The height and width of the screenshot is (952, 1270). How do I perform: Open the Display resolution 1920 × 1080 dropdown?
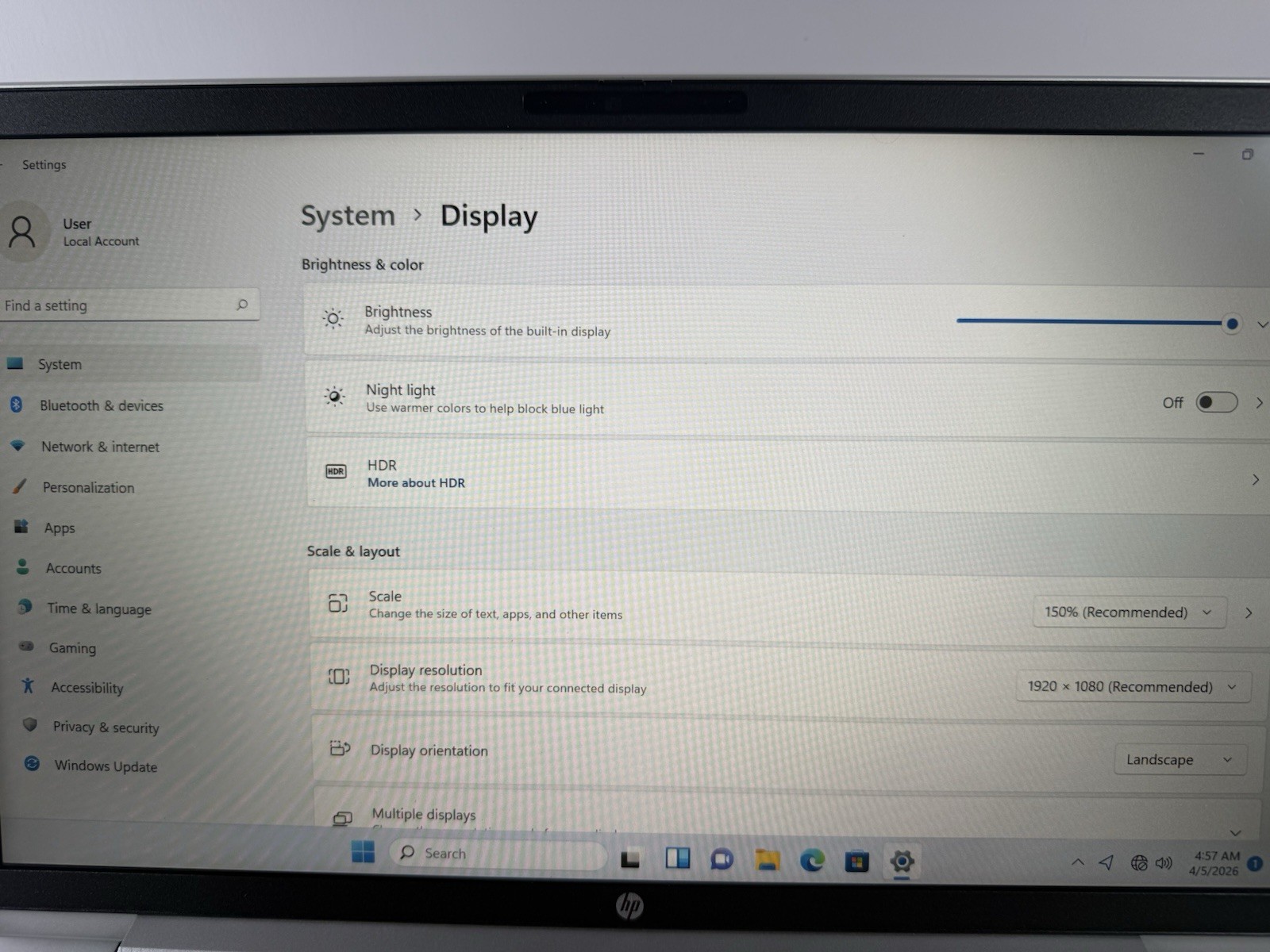(x=1133, y=687)
